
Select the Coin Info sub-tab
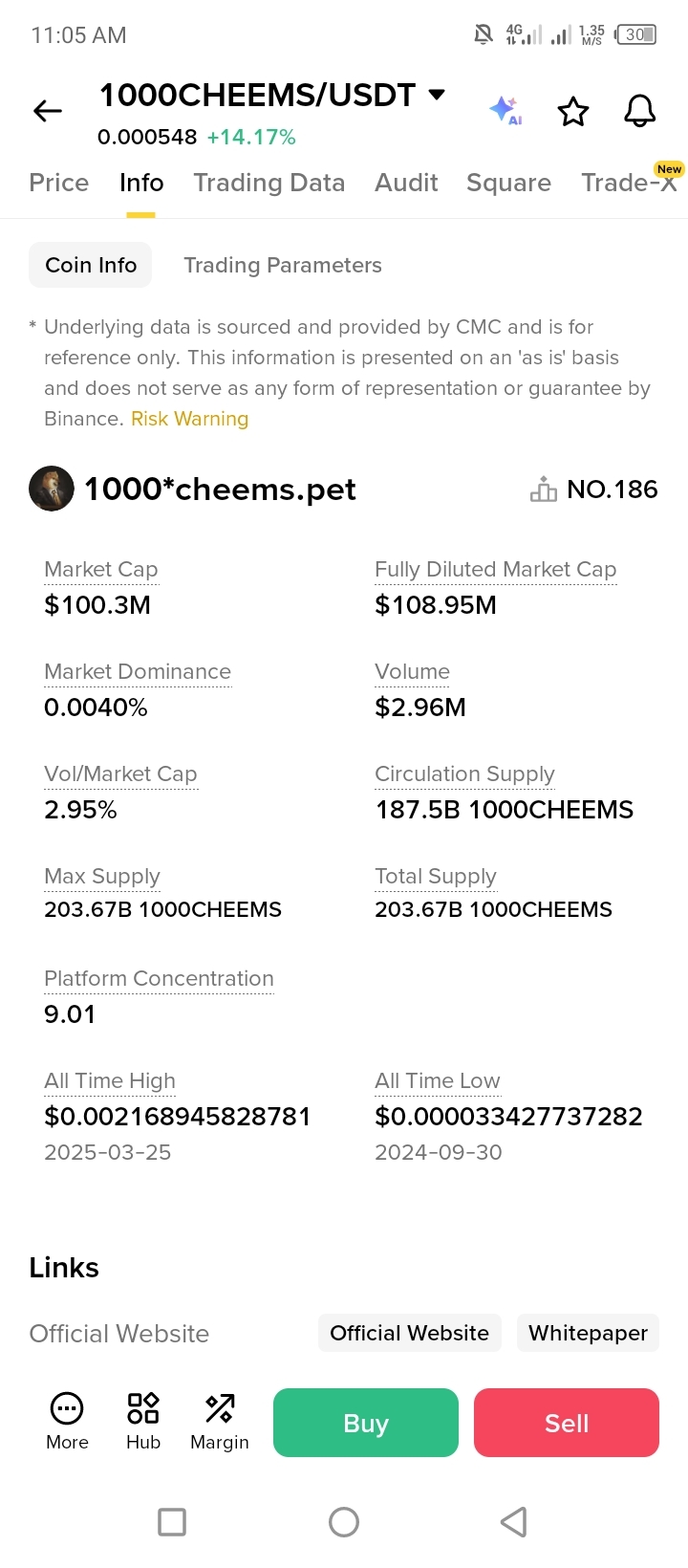click(92, 265)
